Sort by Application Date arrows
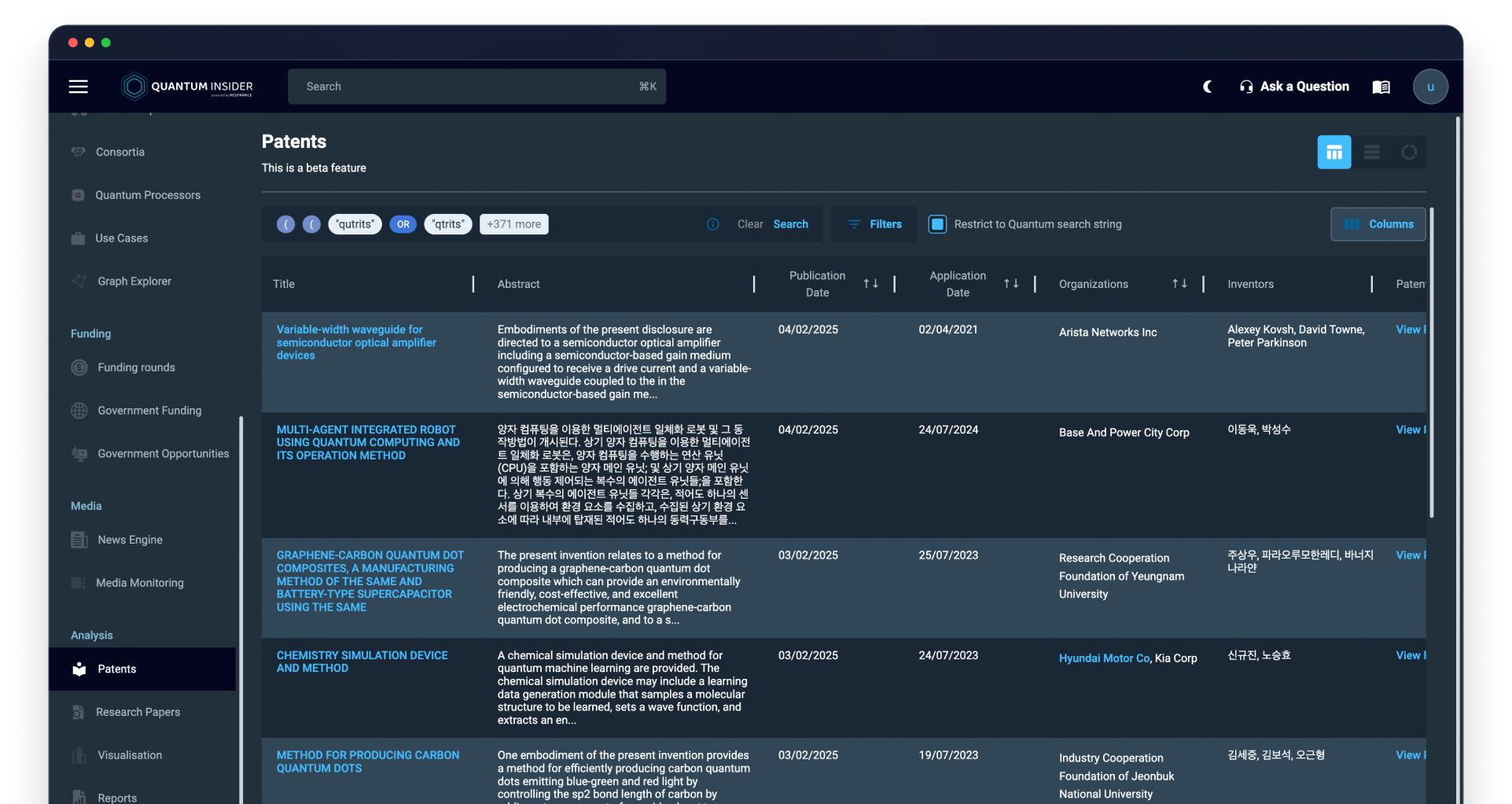This screenshot has width=1512, height=804. [1011, 284]
